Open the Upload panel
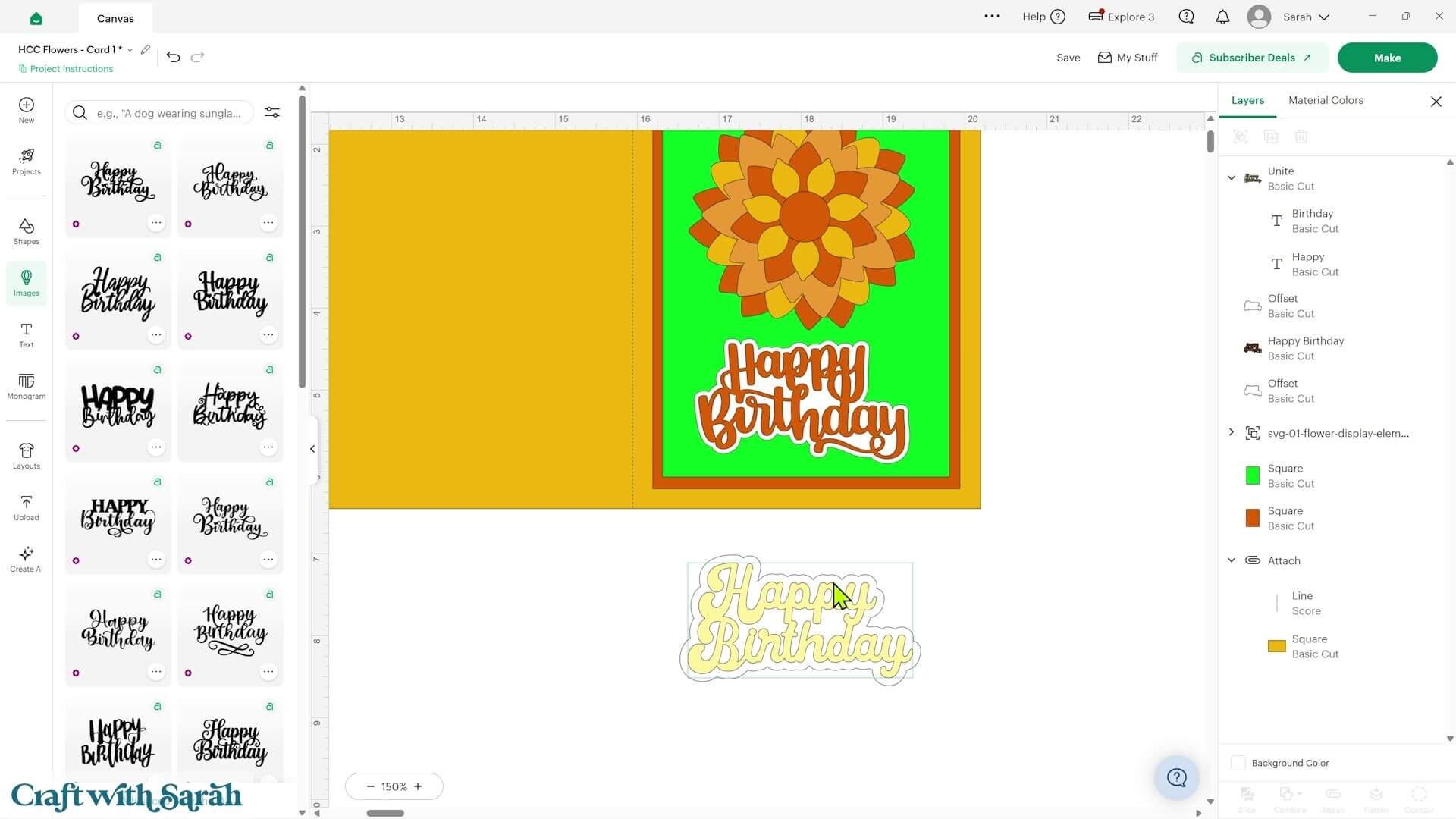 26,507
